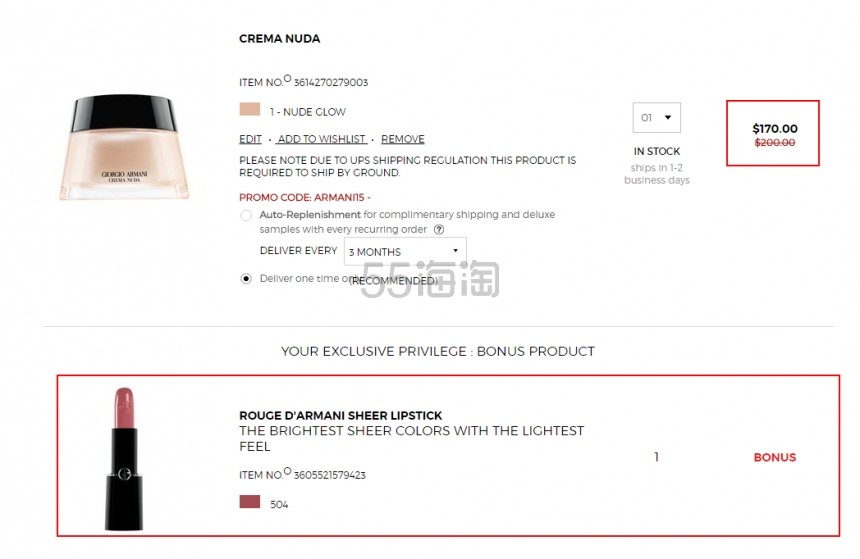Select the Auto-Replenishment radio button

[246, 215]
